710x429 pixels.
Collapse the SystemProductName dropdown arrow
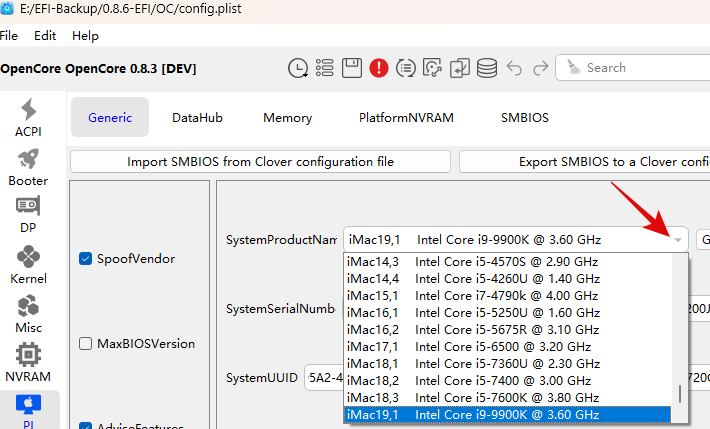click(677, 240)
